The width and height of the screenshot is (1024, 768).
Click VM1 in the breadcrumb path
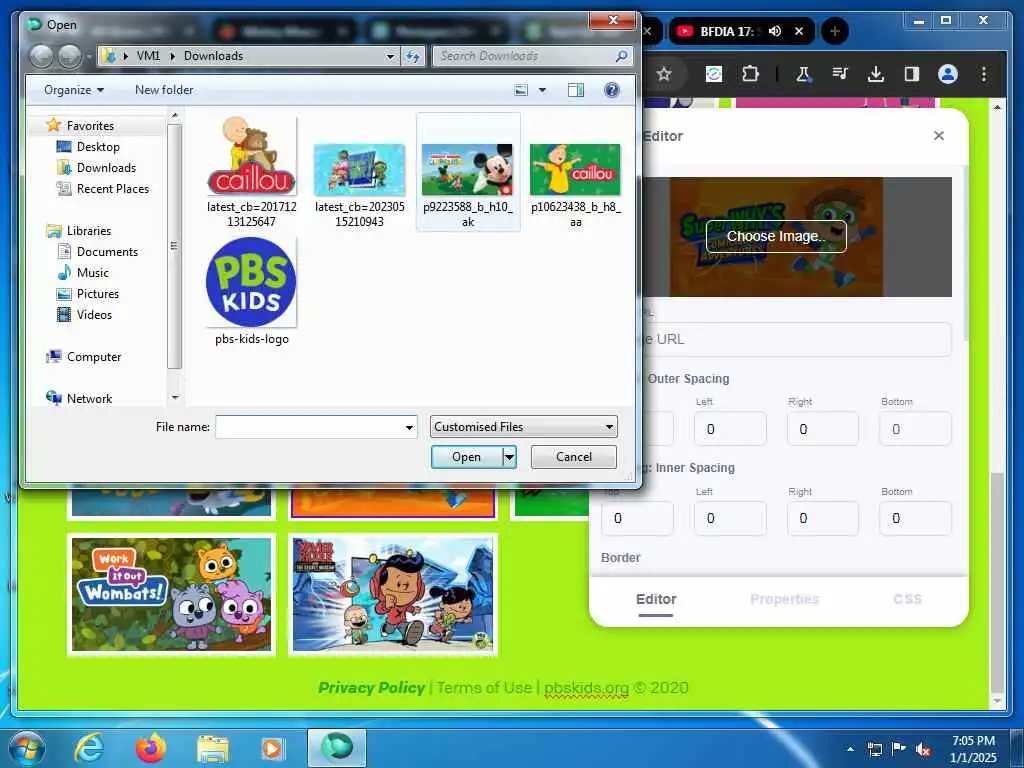point(148,56)
